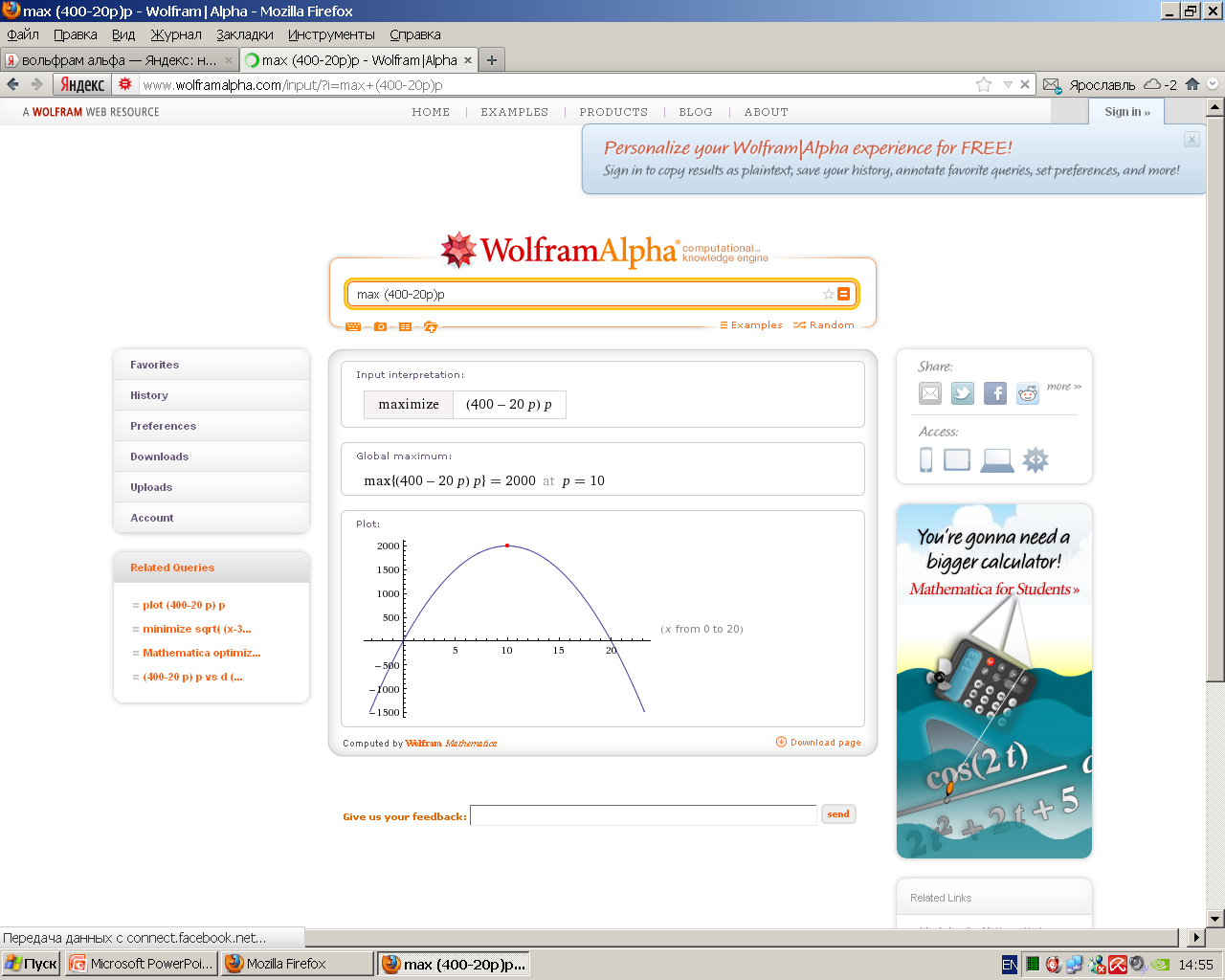
Task: Open History in the sidebar
Action: tap(212, 395)
